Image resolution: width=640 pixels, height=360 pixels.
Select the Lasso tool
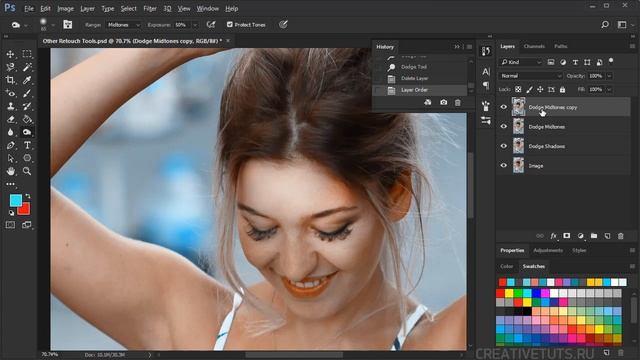click(11, 67)
